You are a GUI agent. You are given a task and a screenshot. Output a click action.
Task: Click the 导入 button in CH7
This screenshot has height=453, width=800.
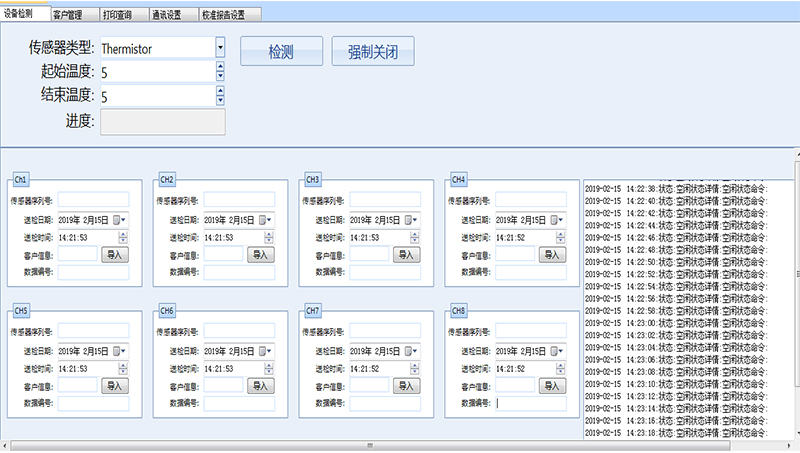click(x=407, y=386)
